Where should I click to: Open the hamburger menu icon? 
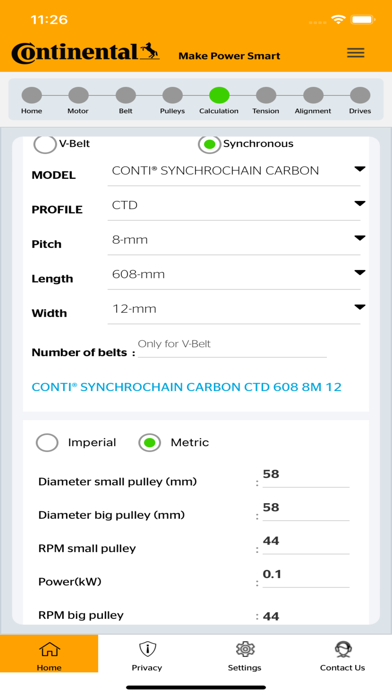[356, 53]
